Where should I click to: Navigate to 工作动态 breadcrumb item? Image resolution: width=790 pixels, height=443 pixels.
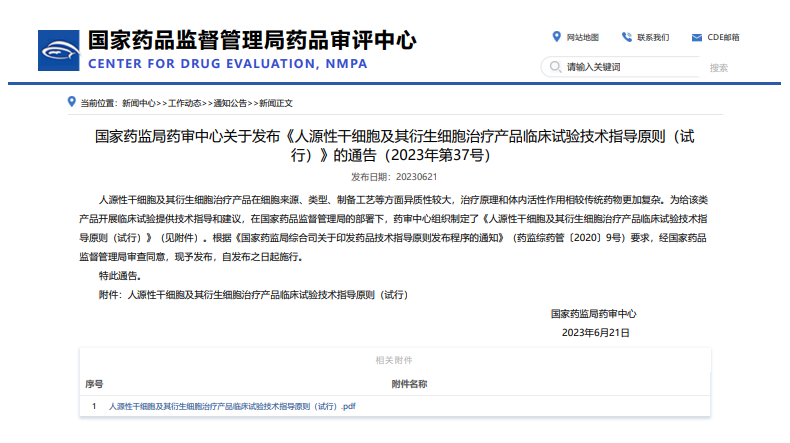tap(185, 103)
